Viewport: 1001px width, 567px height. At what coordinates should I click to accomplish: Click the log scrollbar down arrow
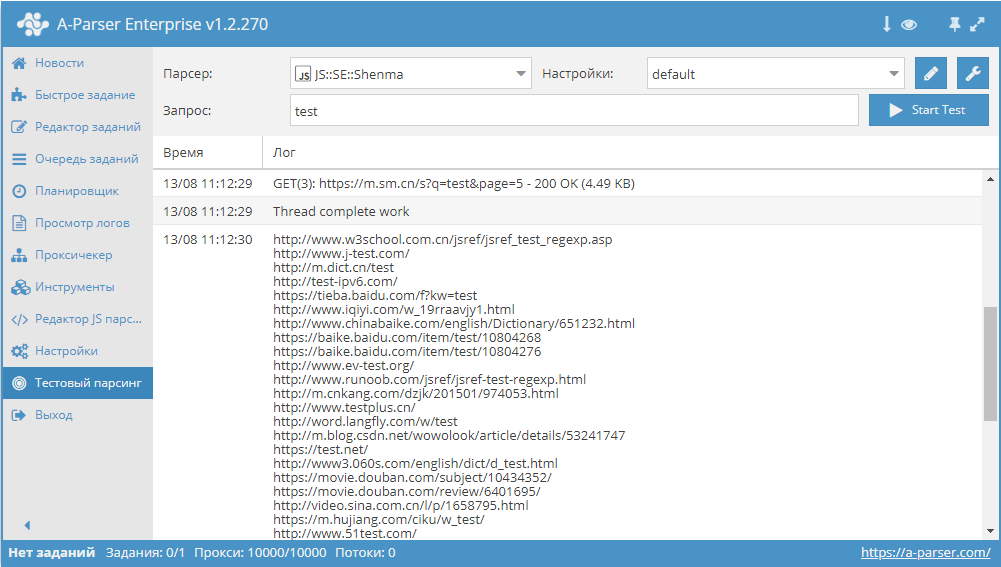point(990,531)
